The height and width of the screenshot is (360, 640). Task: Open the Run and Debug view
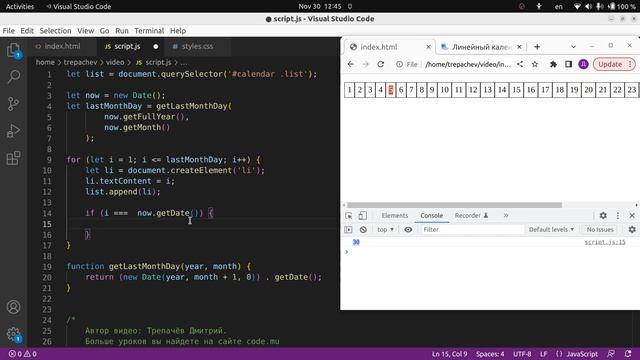coord(13,131)
